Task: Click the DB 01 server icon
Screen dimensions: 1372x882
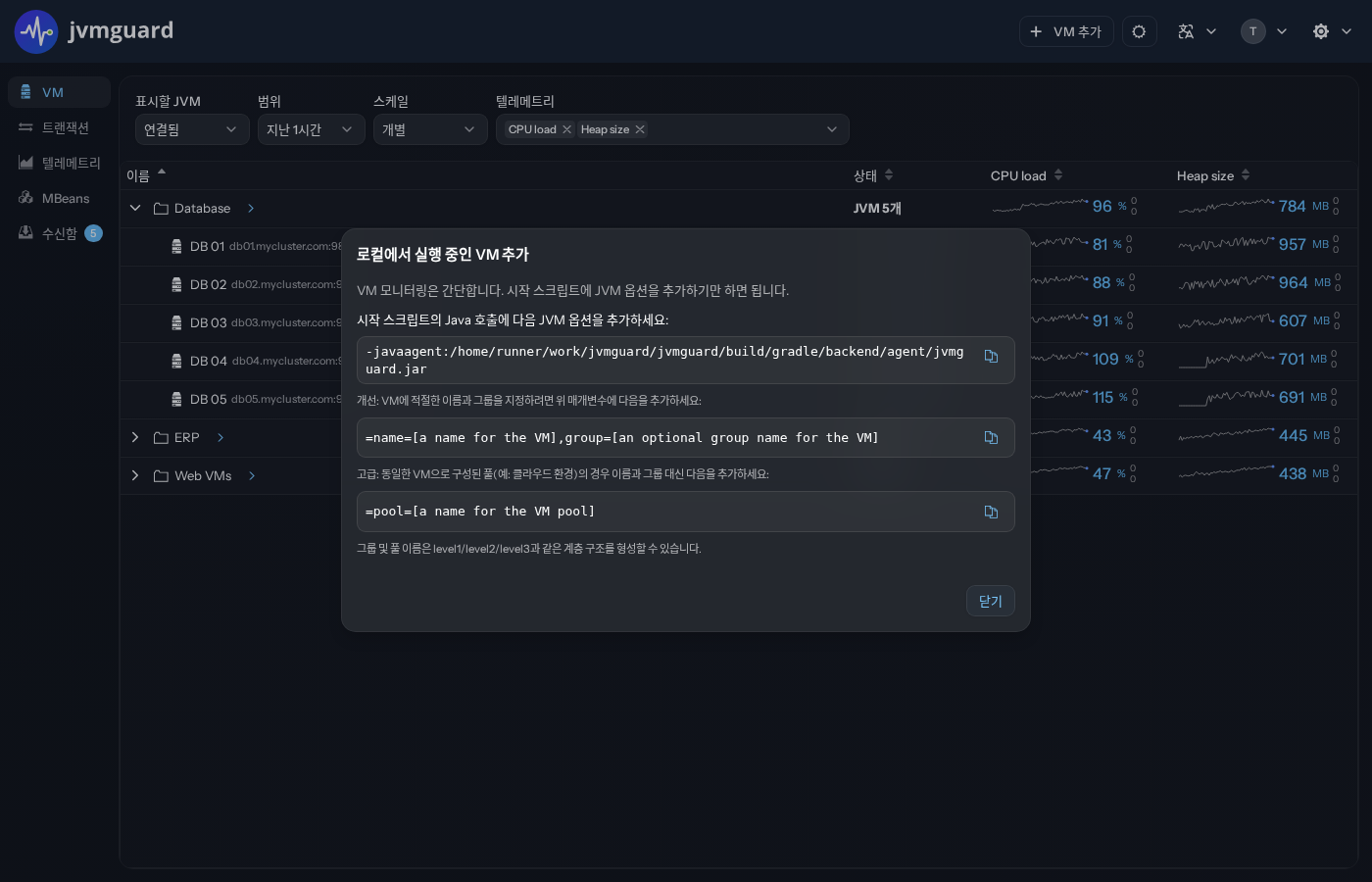Action: point(176,247)
